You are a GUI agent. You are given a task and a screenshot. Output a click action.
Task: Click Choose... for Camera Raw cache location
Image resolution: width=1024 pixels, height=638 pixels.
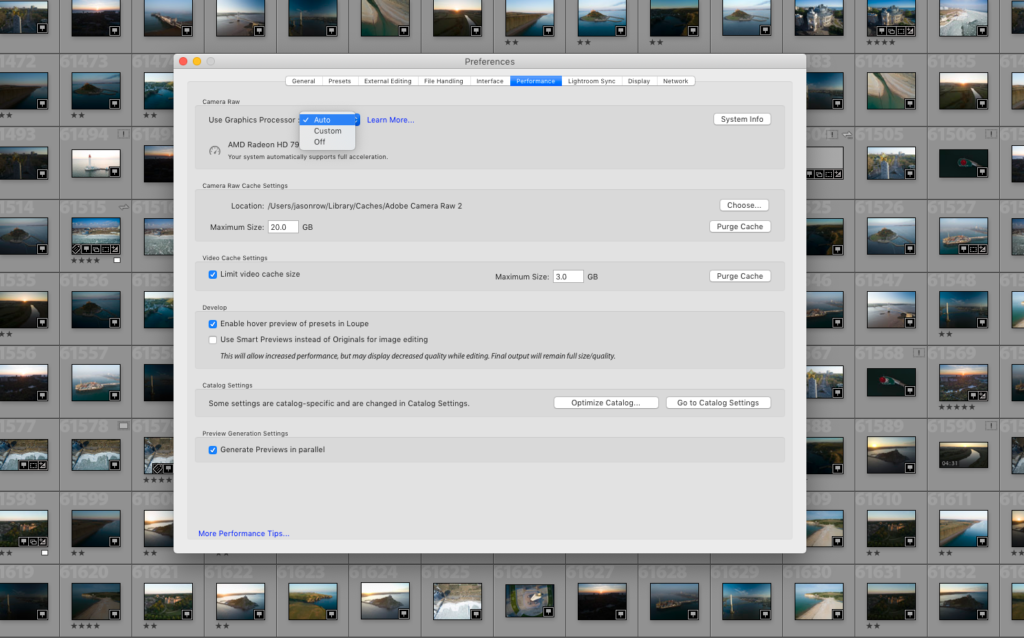(x=744, y=205)
